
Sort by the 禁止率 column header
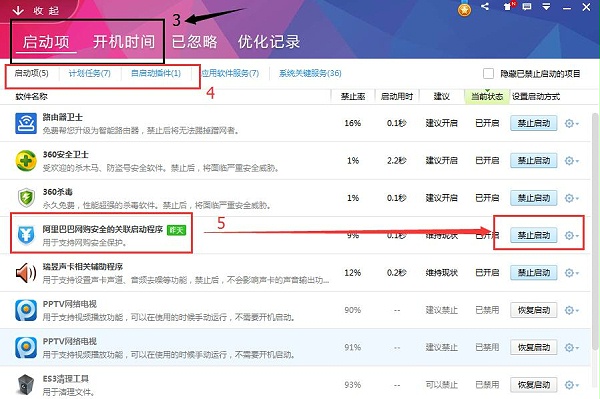tap(353, 96)
